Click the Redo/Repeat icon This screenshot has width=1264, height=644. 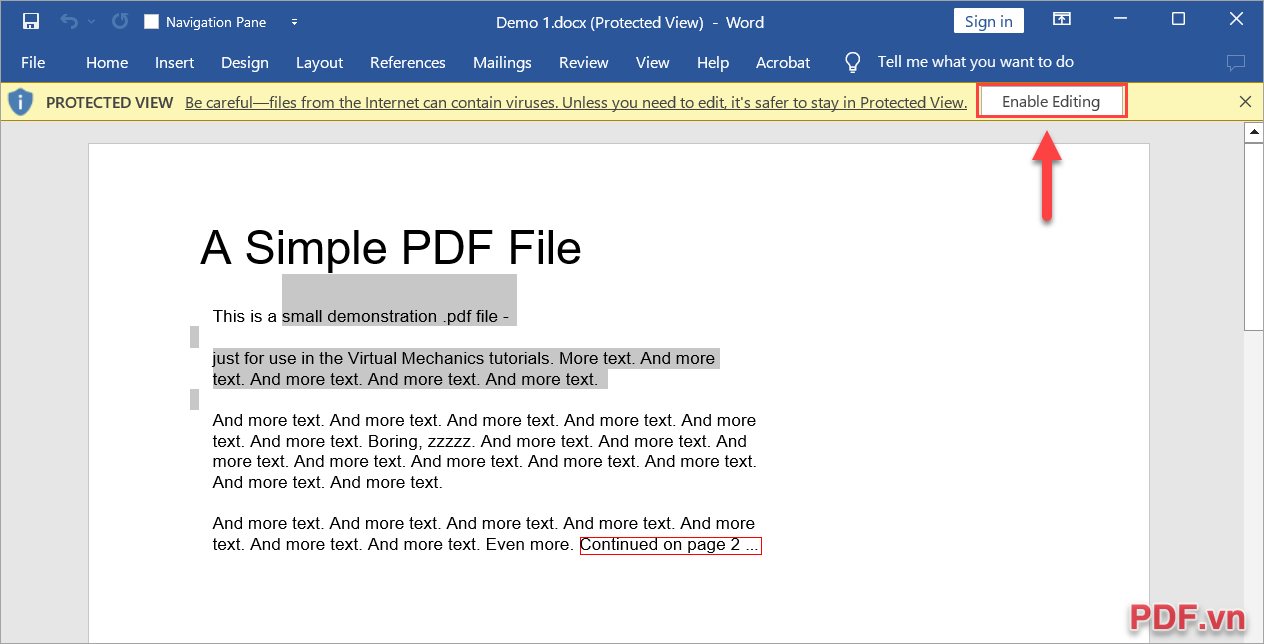120,21
